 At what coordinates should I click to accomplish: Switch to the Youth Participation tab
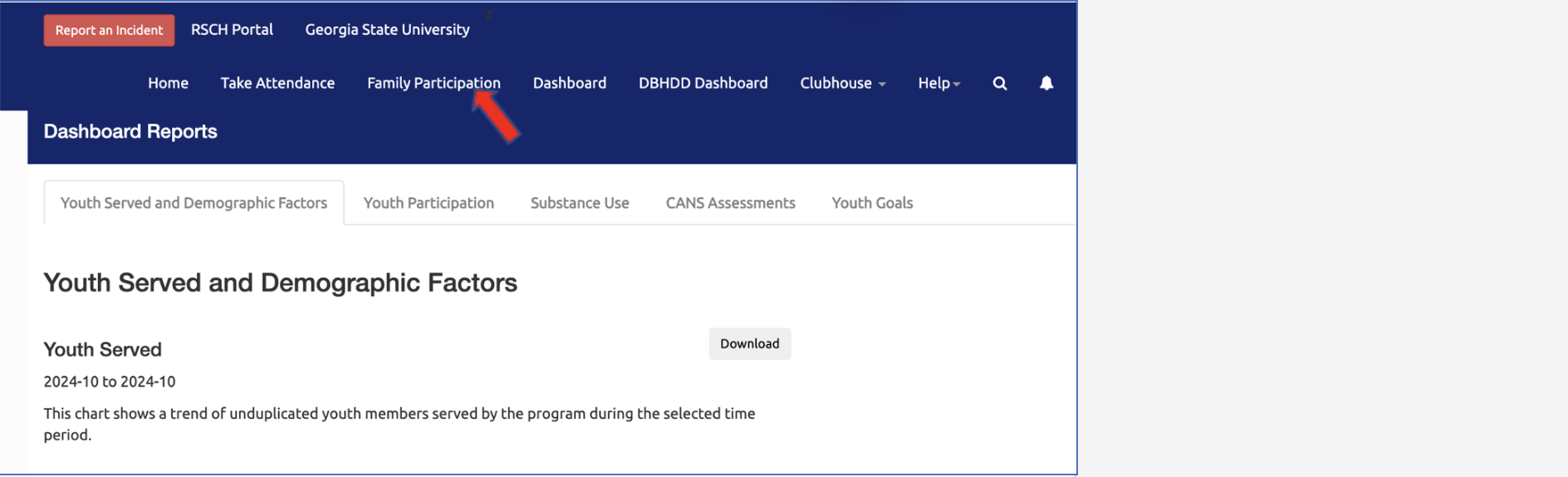point(429,203)
